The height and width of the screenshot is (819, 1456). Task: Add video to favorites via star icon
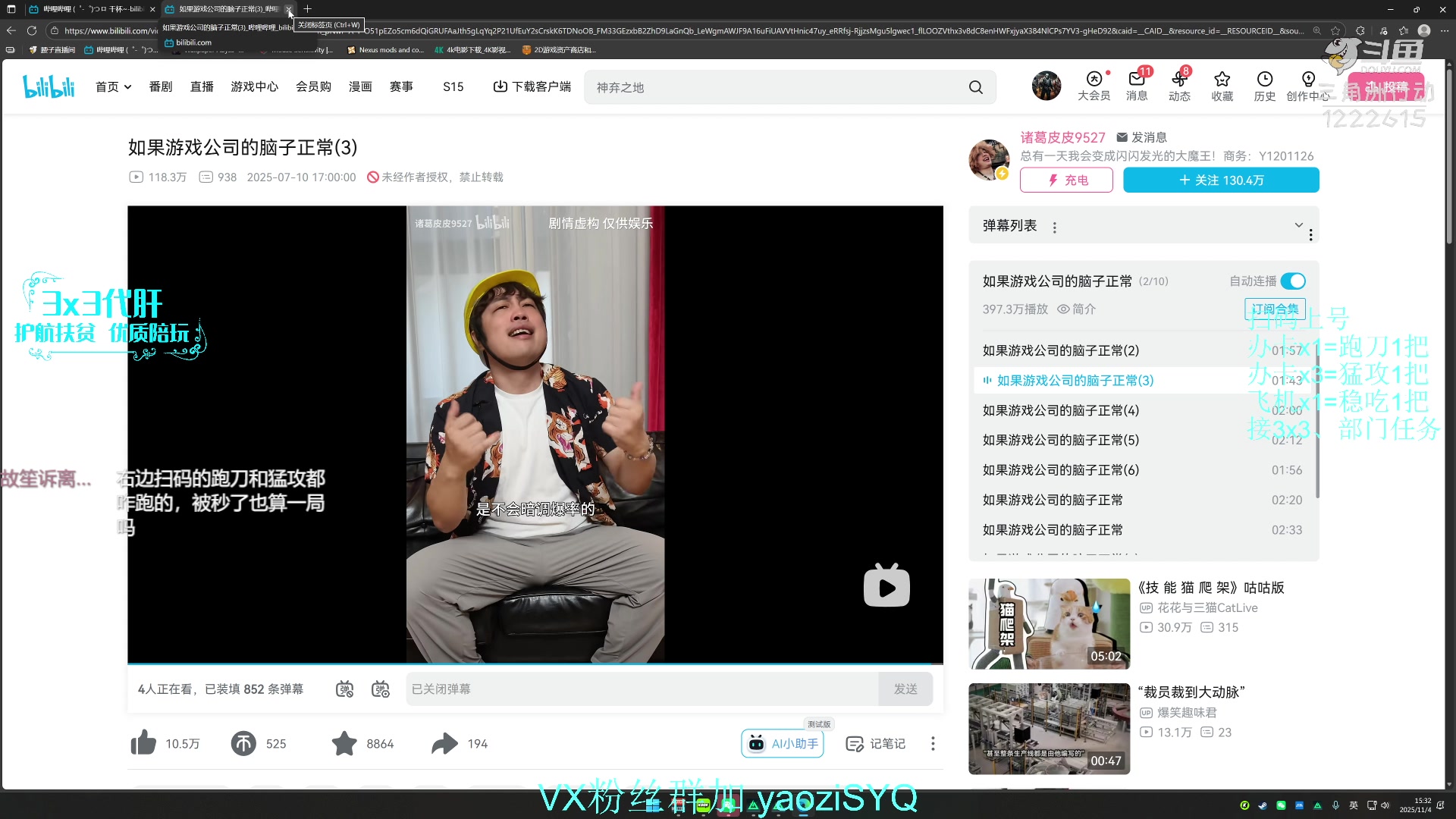[344, 743]
